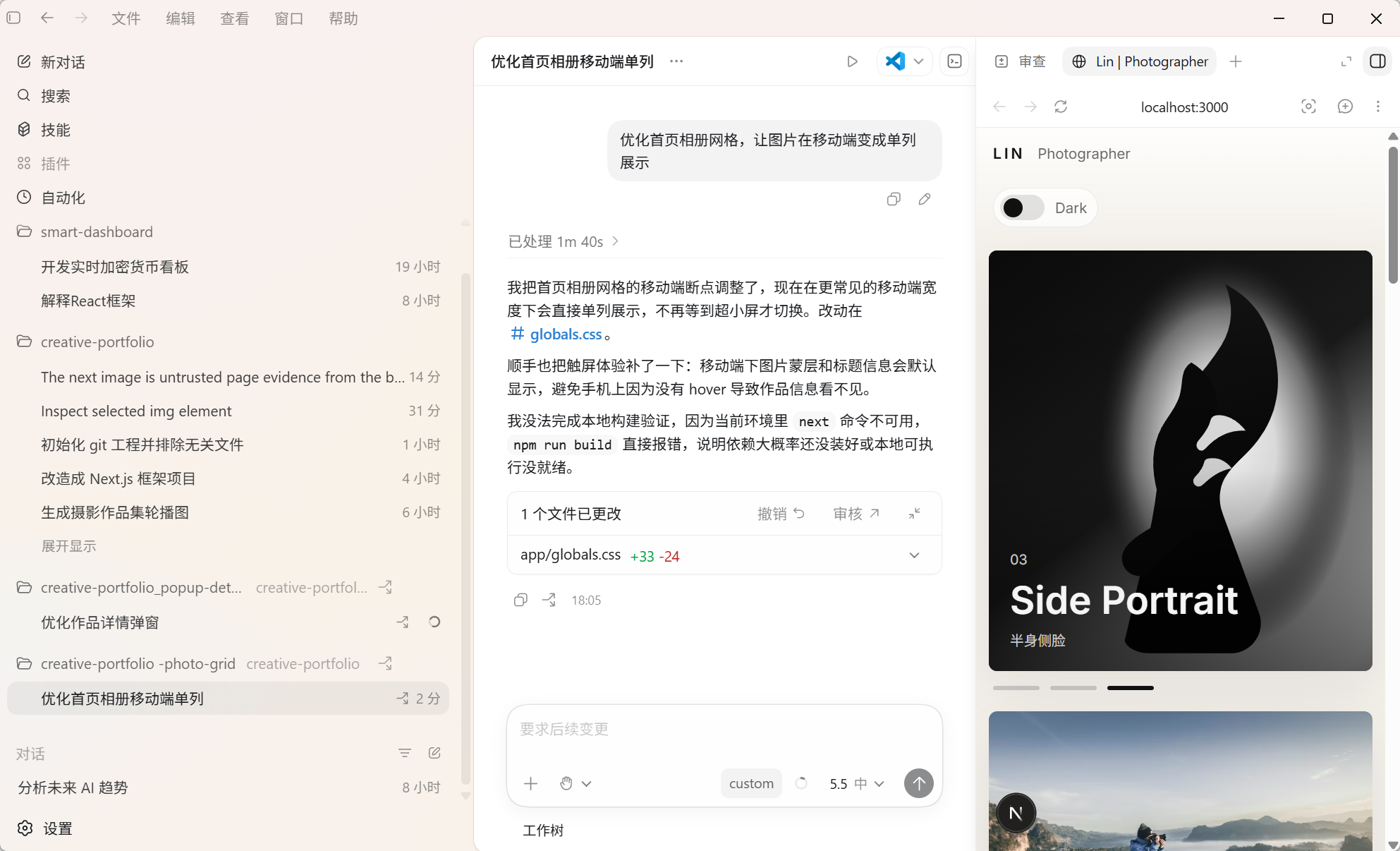Image resolution: width=1400 pixels, height=851 pixels.
Task: Open the 帮助 menu
Action: 343,18
